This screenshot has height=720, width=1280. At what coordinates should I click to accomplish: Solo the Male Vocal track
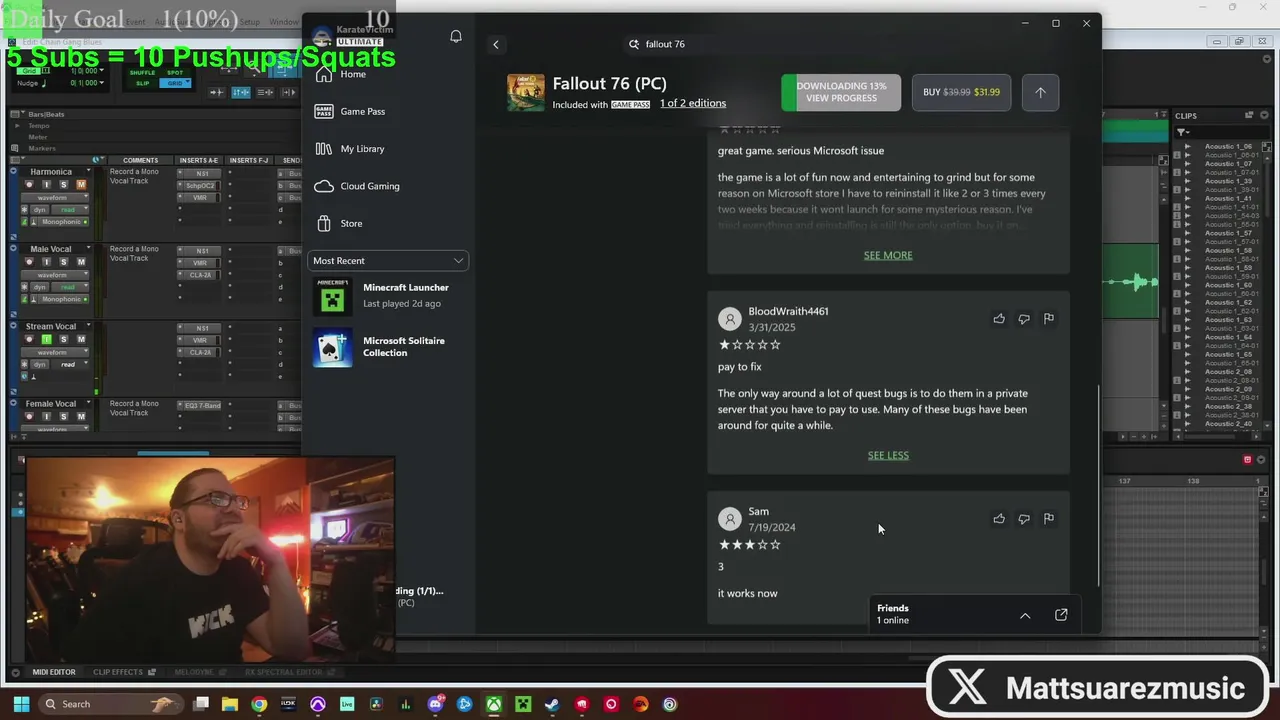click(64, 262)
